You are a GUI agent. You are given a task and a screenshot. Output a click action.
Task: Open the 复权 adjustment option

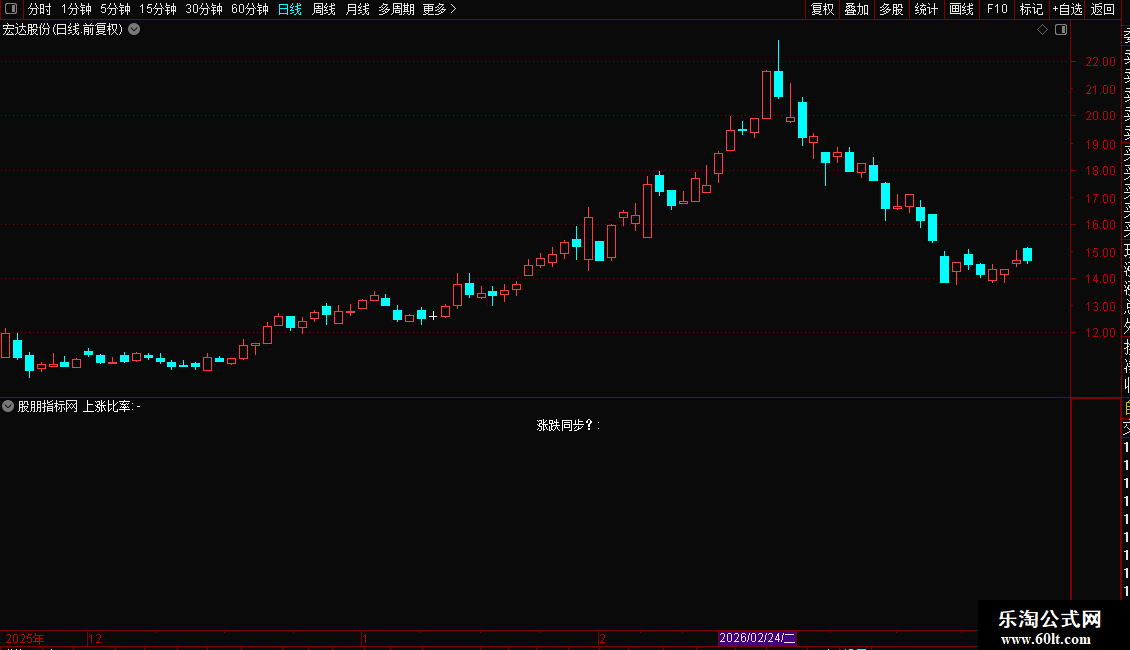[x=822, y=9]
